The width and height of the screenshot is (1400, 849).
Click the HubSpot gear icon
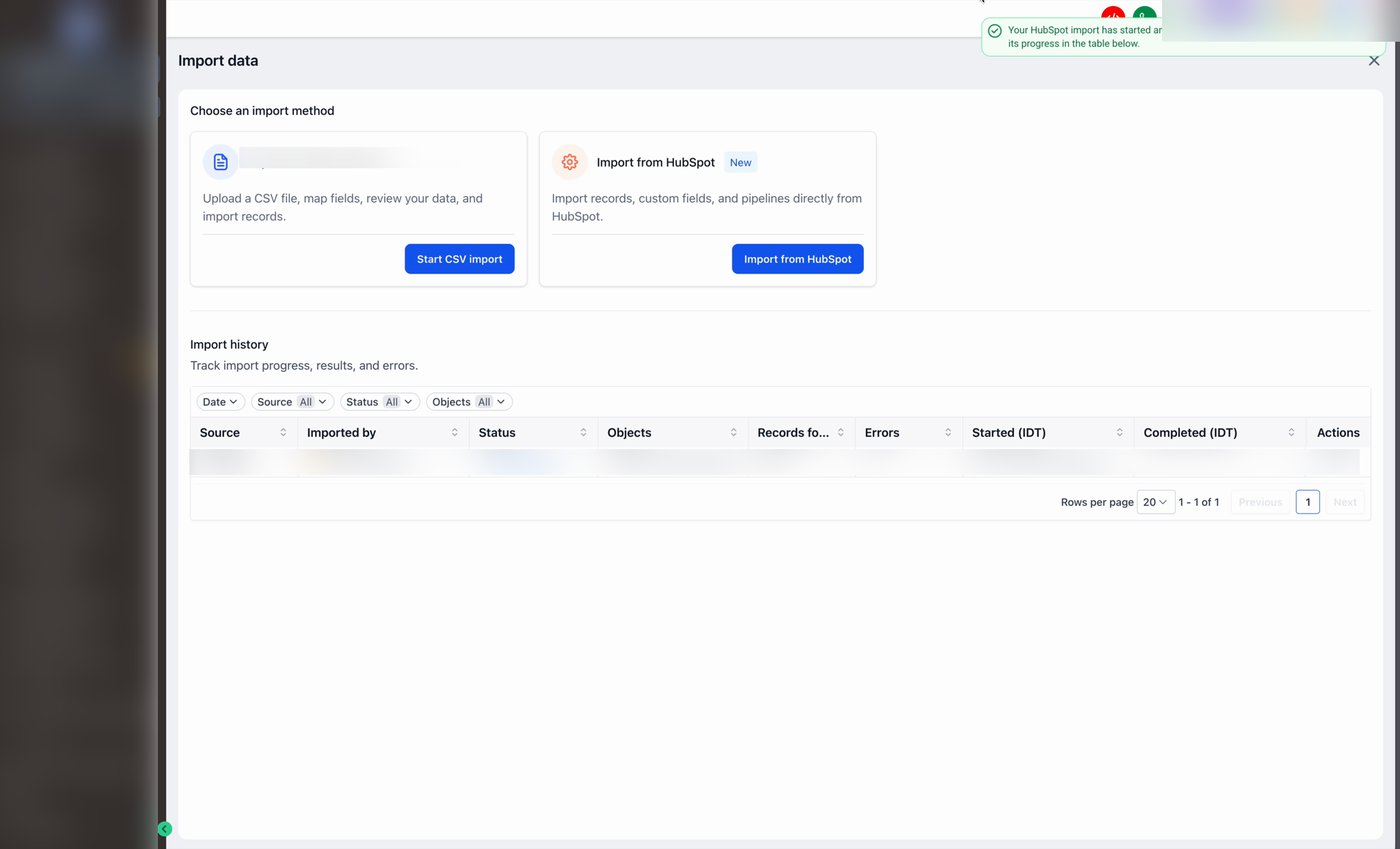569,162
